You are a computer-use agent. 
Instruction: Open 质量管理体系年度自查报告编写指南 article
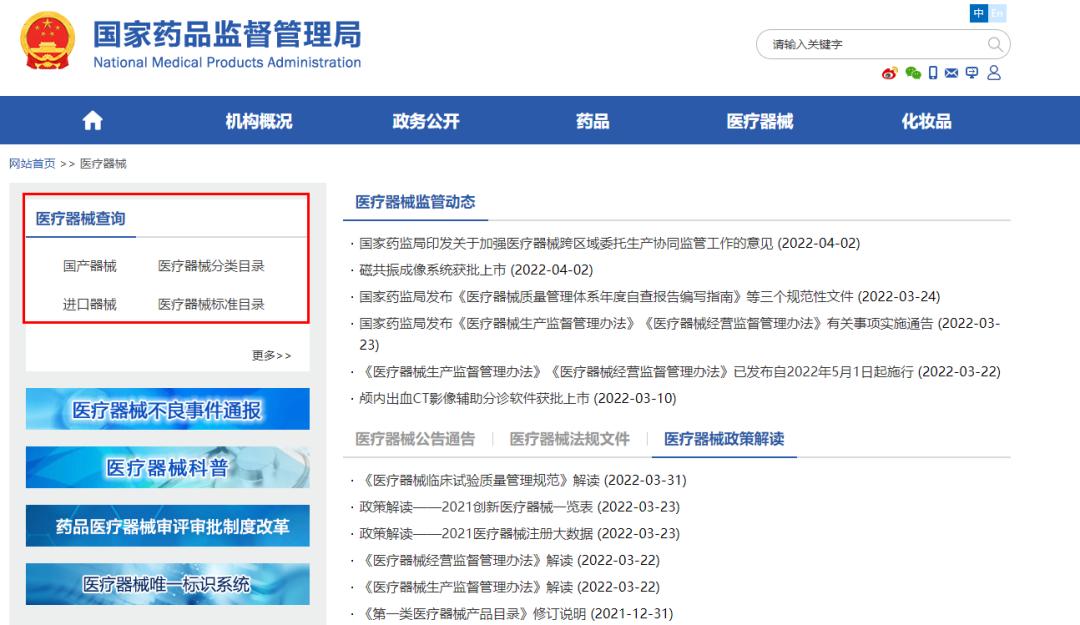(650, 297)
